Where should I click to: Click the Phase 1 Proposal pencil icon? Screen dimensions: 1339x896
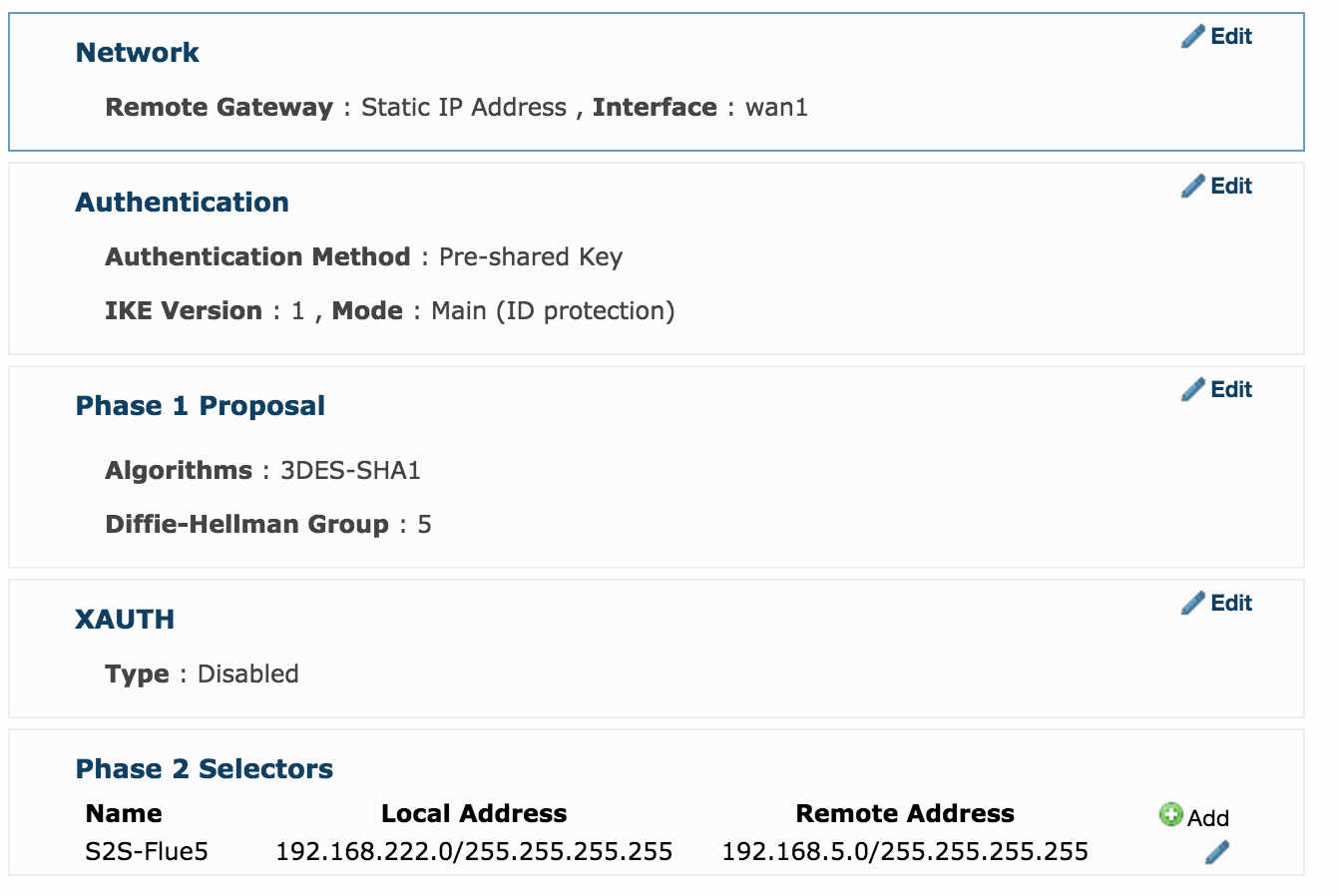tap(1192, 390)
